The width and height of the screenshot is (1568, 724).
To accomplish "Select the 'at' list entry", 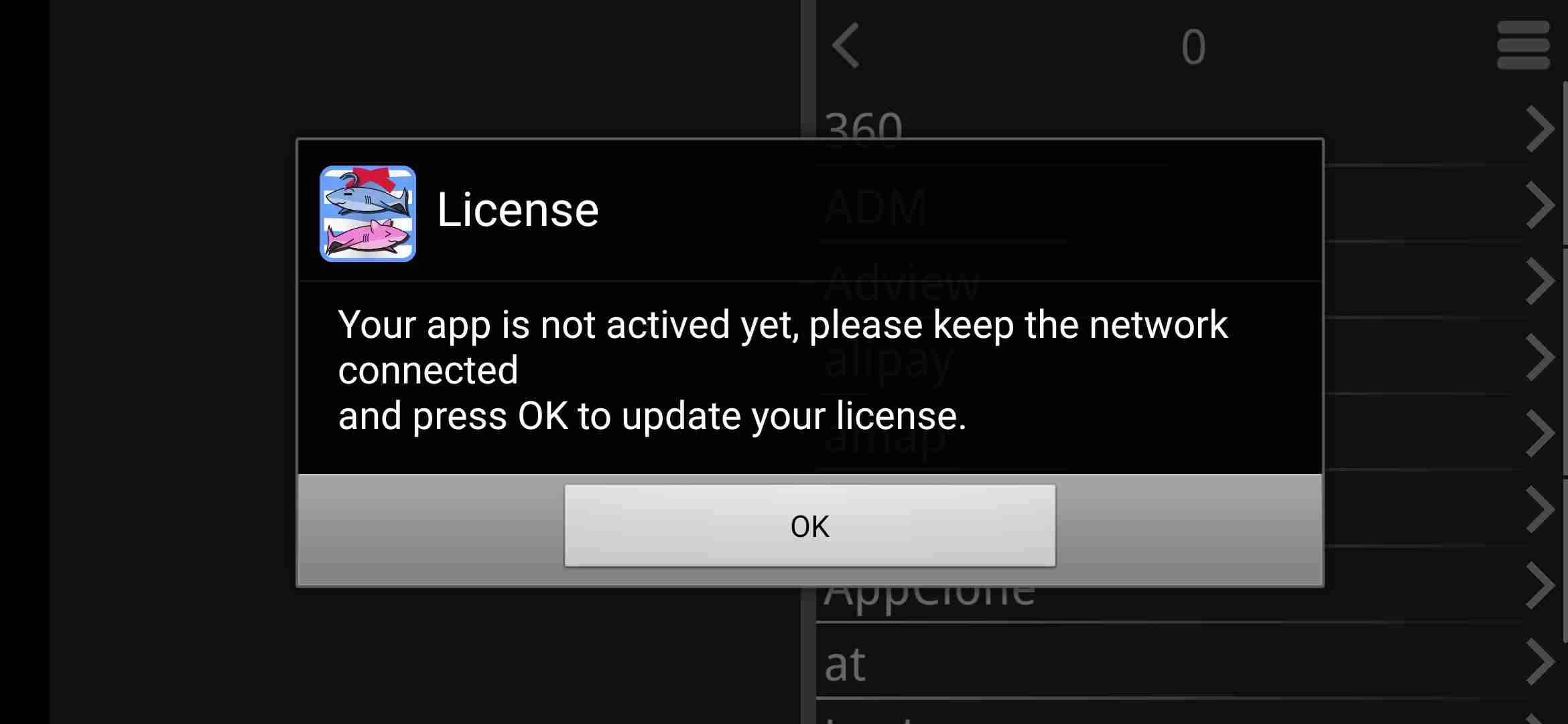I will 845,664.
